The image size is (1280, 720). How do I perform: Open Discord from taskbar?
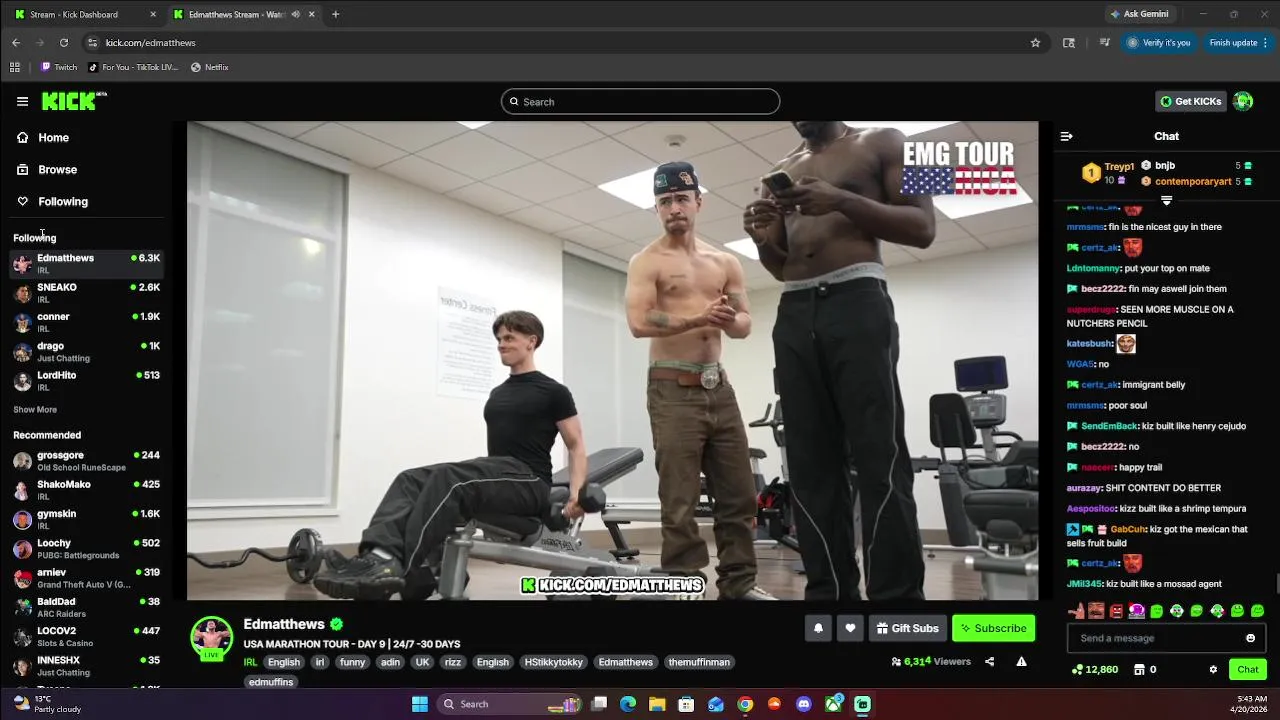(804, 704)
